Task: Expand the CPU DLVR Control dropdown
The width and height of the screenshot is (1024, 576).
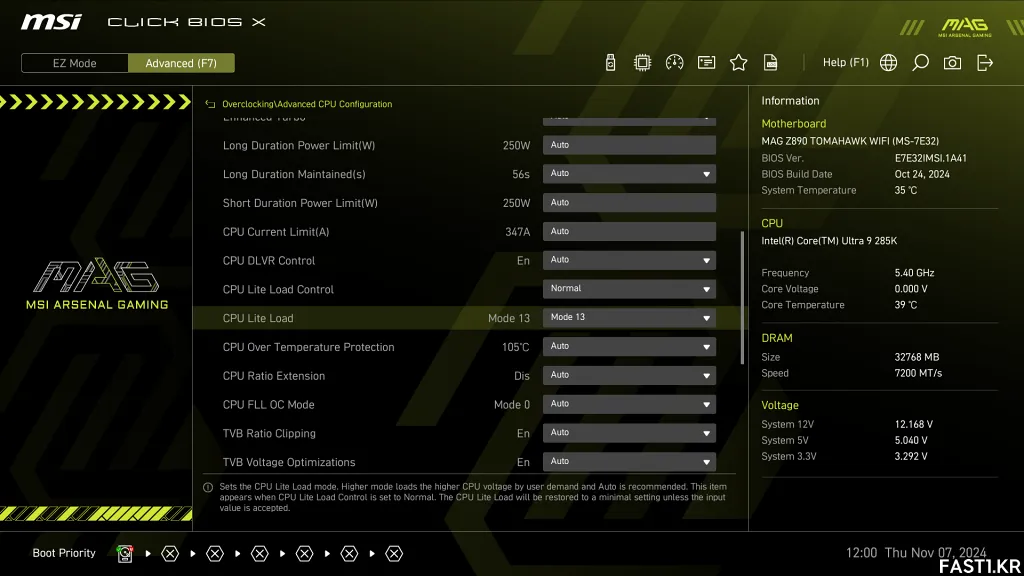Action: click(629, 260)
